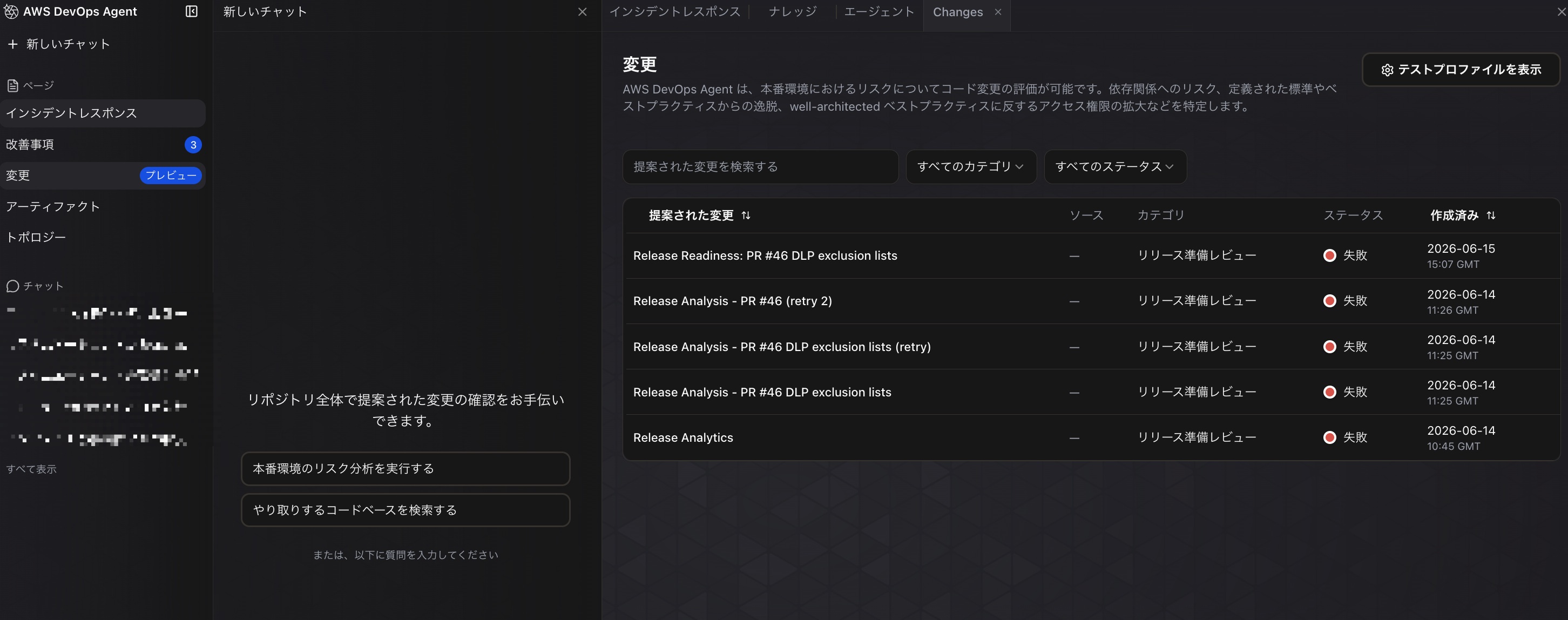
Task: Close the Changes tab with its x icon
Action: [998, 11]
